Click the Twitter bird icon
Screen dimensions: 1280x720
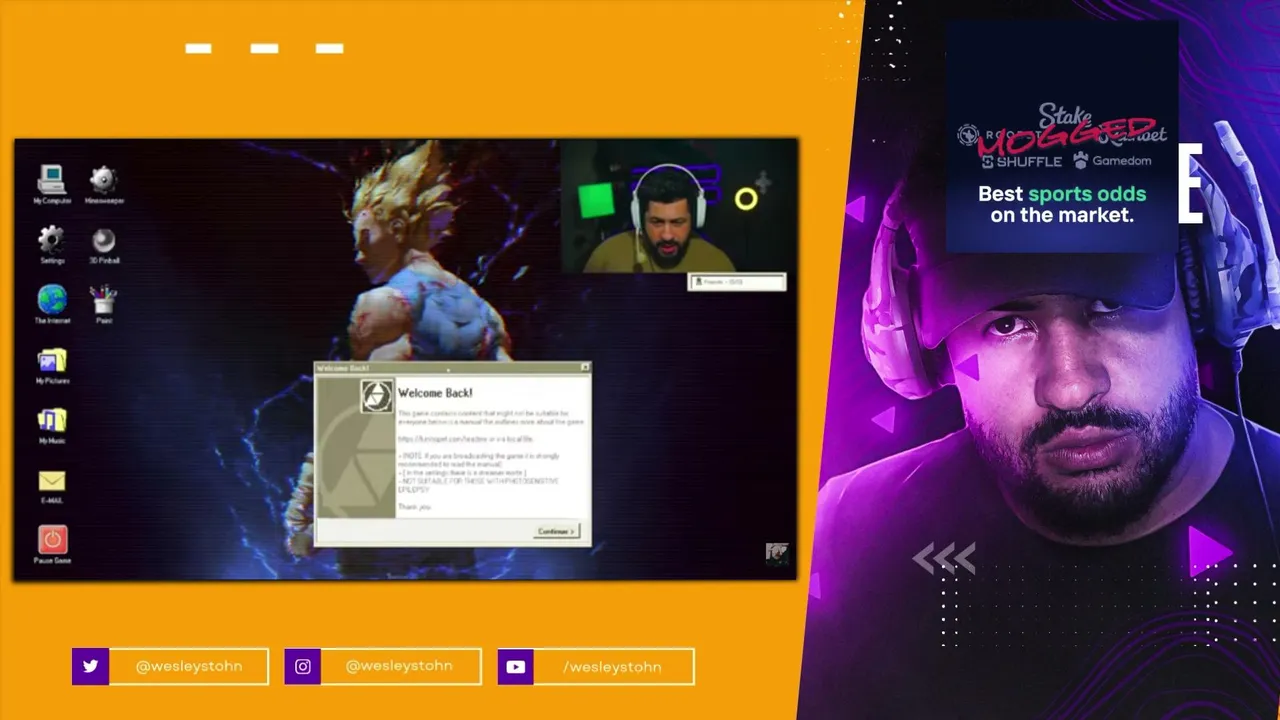90,667
